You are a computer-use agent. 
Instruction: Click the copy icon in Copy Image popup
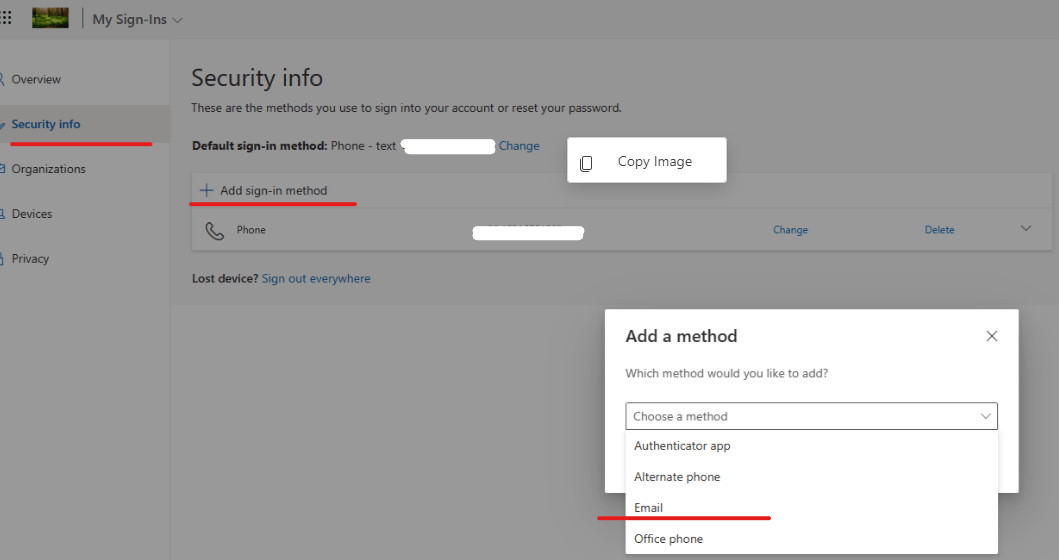[586, 163]
